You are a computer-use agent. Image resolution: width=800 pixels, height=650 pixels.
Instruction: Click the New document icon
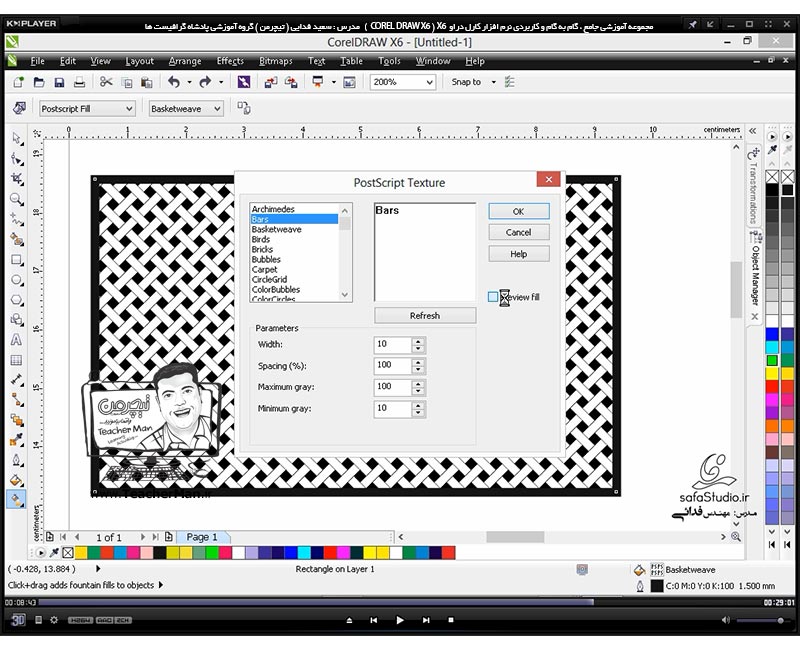[x=18, y=82]
